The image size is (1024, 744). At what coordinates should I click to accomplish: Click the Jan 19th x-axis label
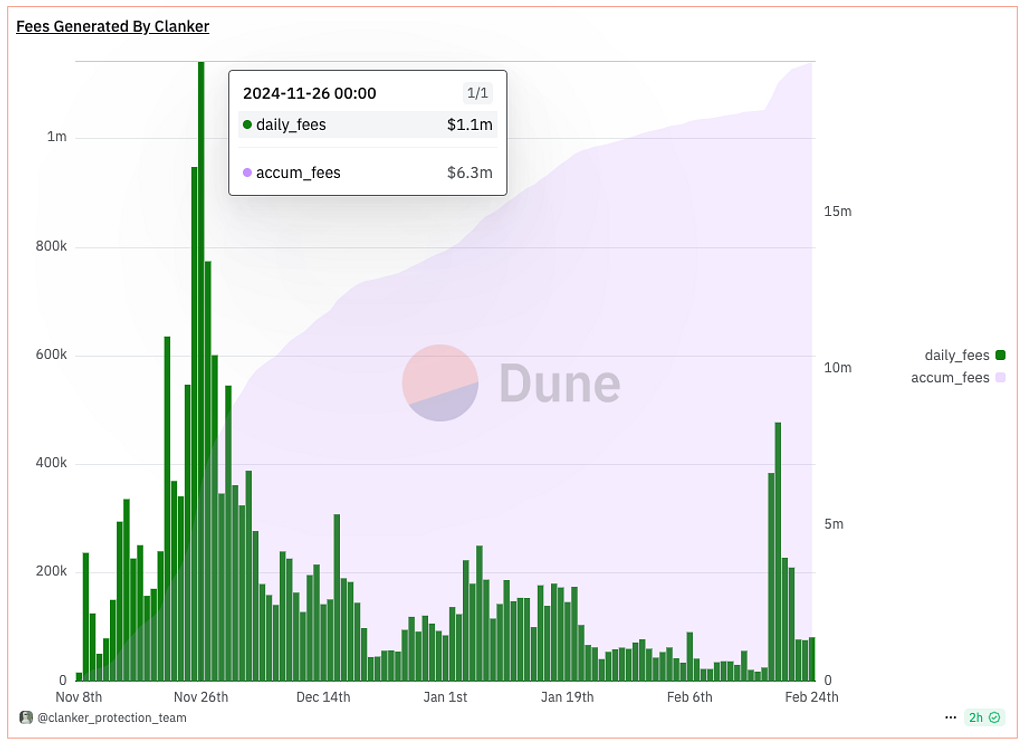[x=568, y=697]
